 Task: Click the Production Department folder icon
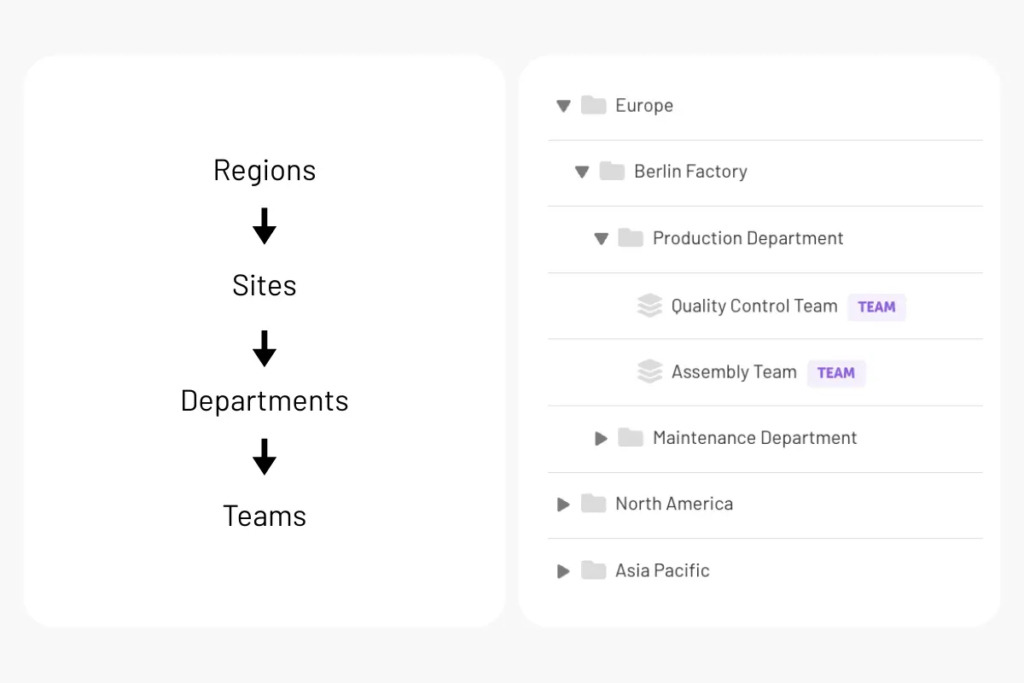click(630, 238)
